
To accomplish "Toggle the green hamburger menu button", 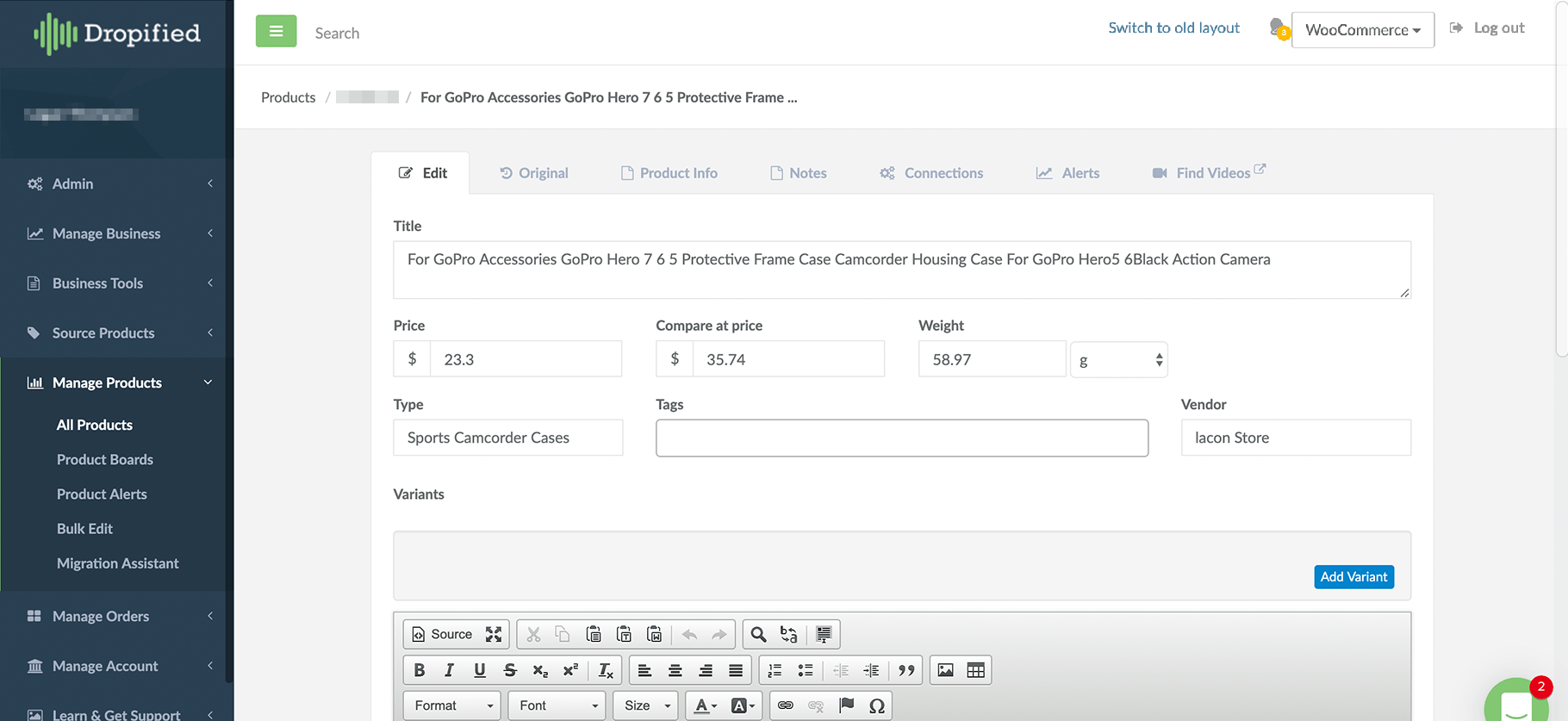I will (x=276, y=32).
